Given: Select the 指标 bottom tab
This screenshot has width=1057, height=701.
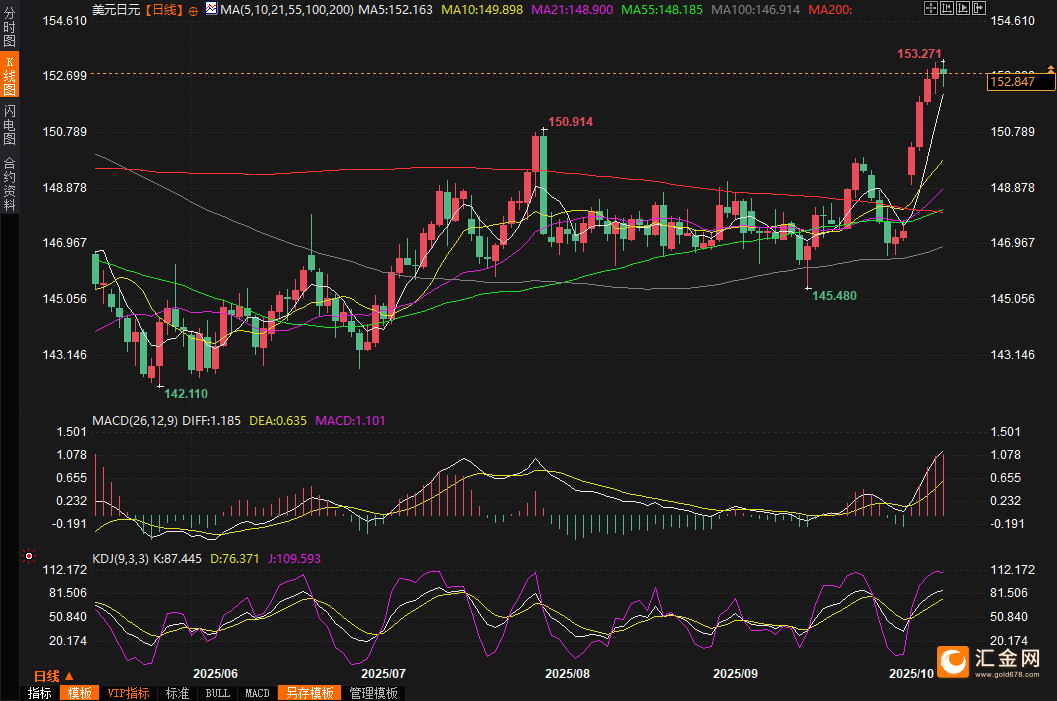Looking at the screenshot, I should pyautogui.click(x=40, y=693).
